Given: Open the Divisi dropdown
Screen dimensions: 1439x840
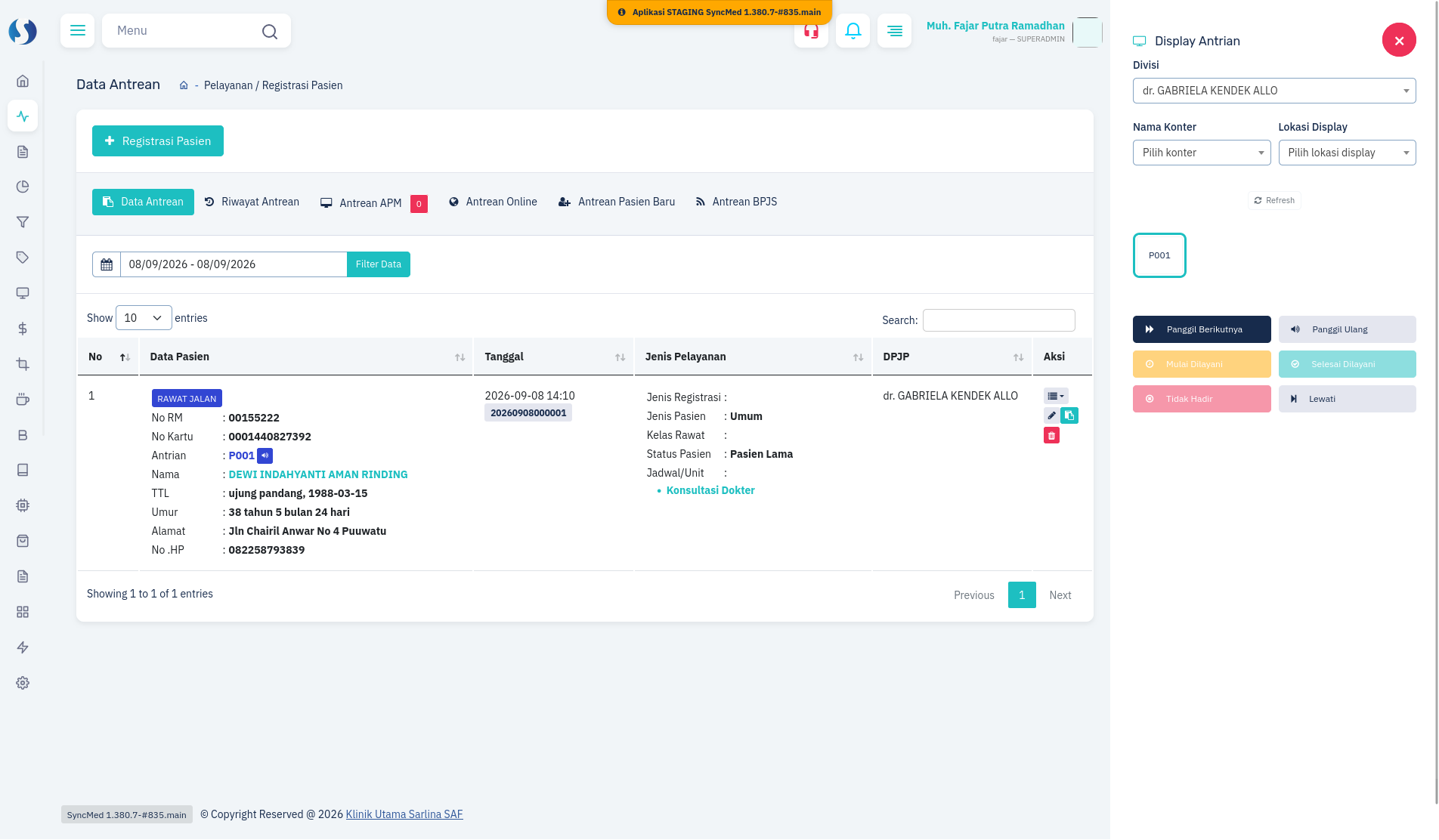Looking at the screenshot, I should point(1274,91).
